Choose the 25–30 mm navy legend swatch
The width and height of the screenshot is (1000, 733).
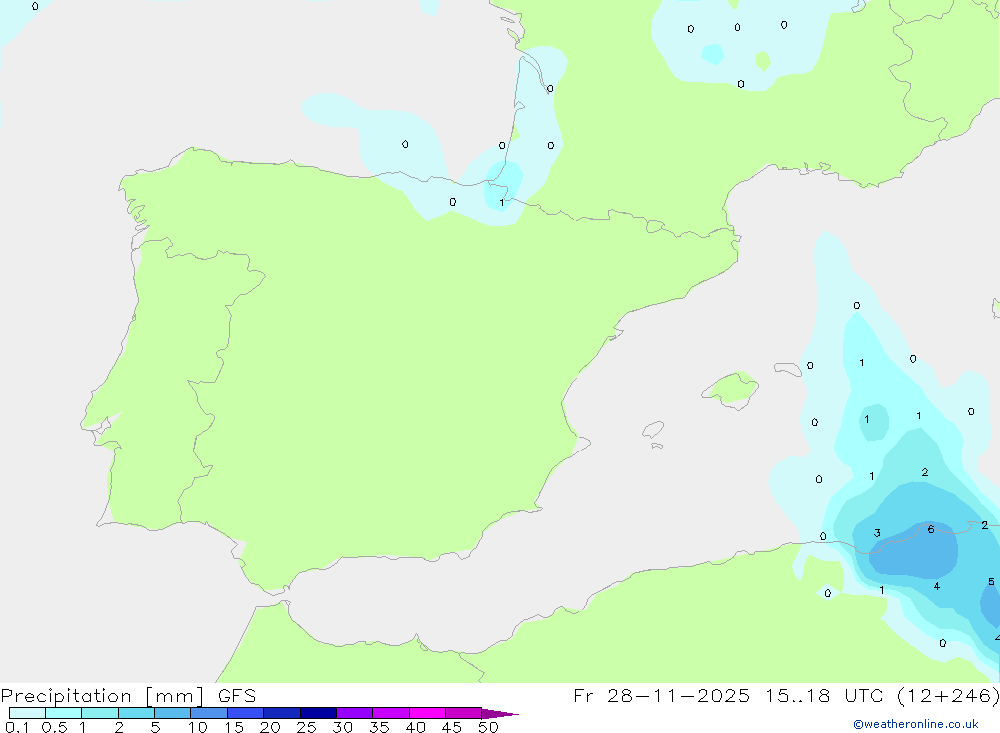coord(318,713)
